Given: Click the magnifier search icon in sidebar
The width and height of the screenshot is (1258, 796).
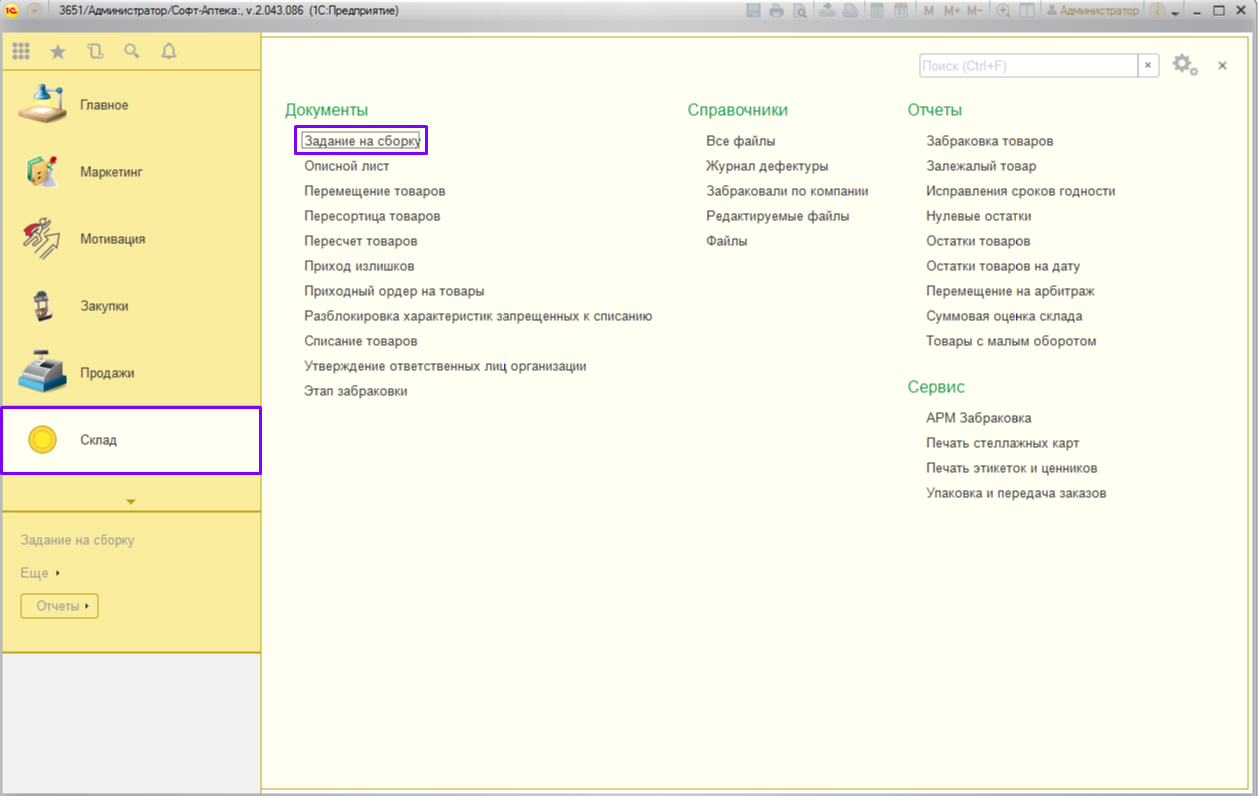Looking at the screenshot, I should tap(132, 52).
